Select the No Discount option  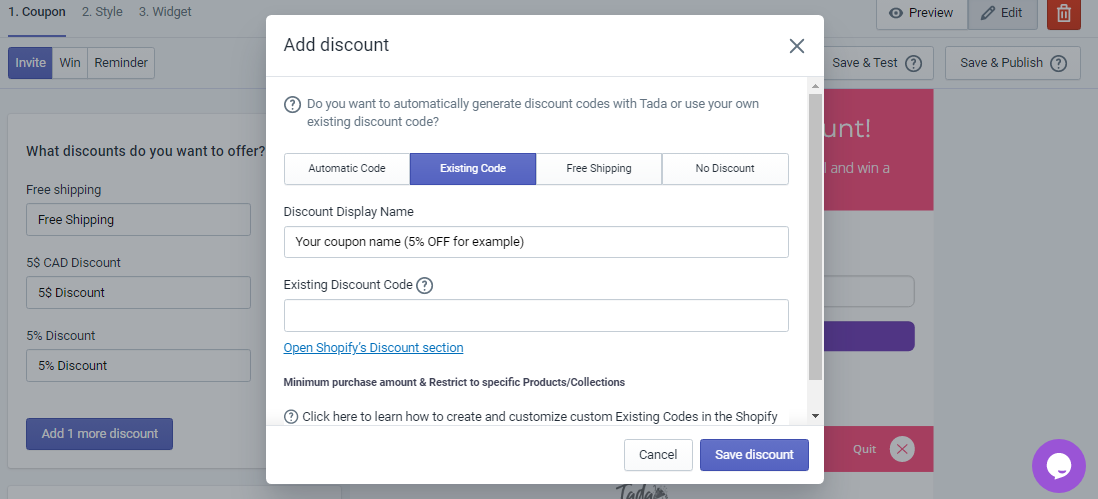coord(725,169)
